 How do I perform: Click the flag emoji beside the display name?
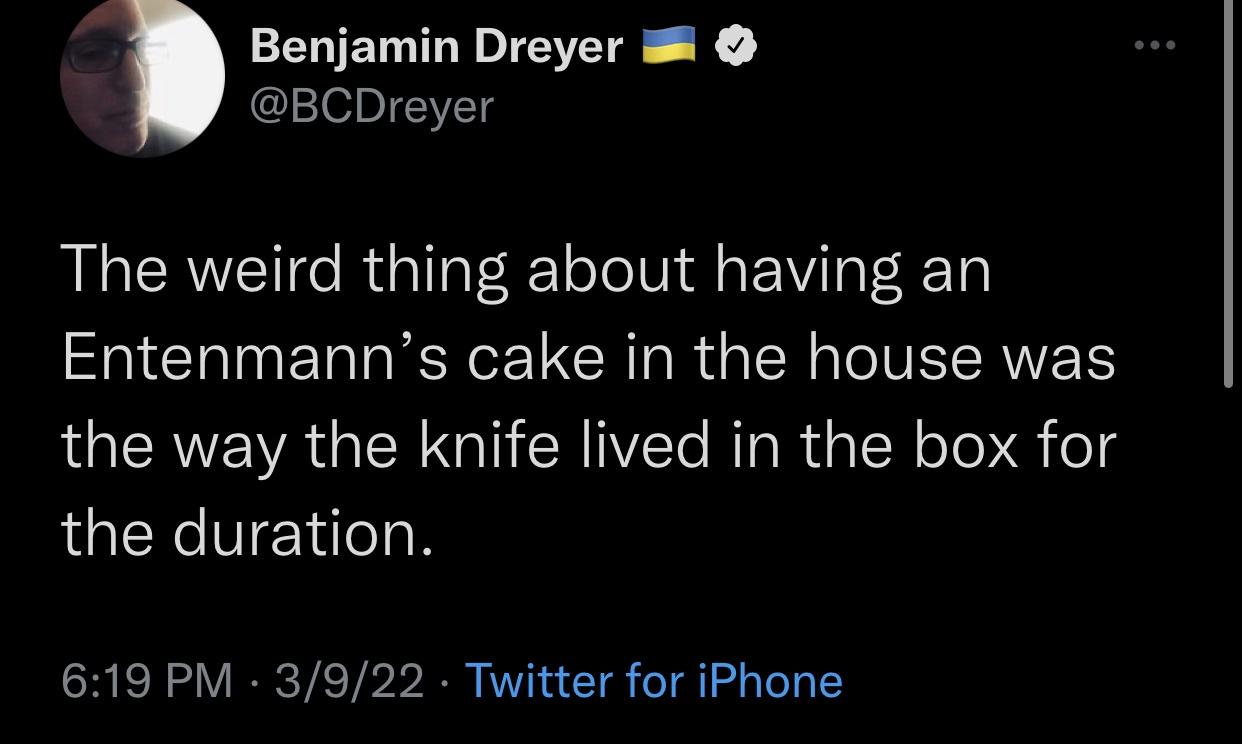(670, 44)
